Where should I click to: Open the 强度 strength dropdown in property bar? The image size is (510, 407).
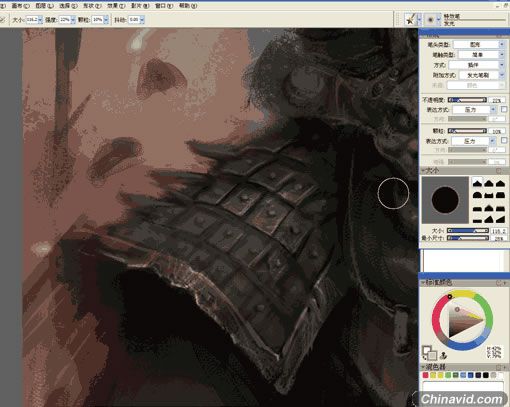(x=73, y=20)
